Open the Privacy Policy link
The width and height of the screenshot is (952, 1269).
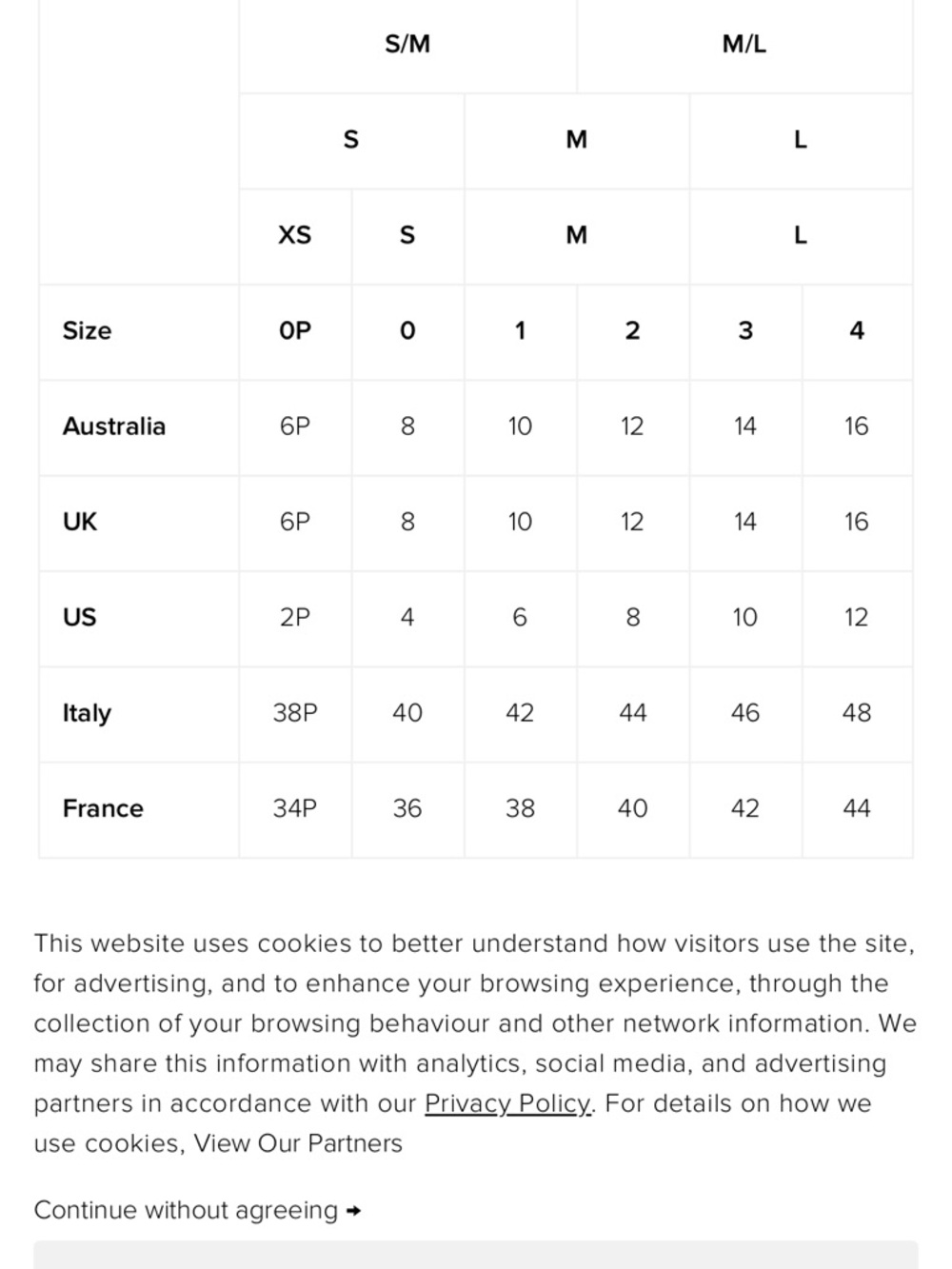(x=508, y=1103)
